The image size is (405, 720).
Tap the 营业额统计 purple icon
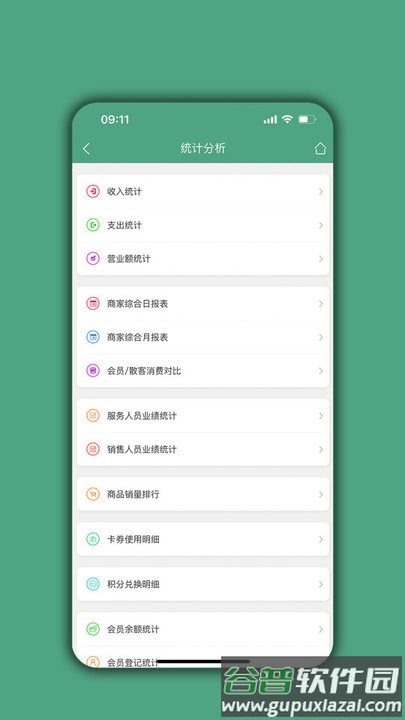pyautogui.click(x=93, y=259)
